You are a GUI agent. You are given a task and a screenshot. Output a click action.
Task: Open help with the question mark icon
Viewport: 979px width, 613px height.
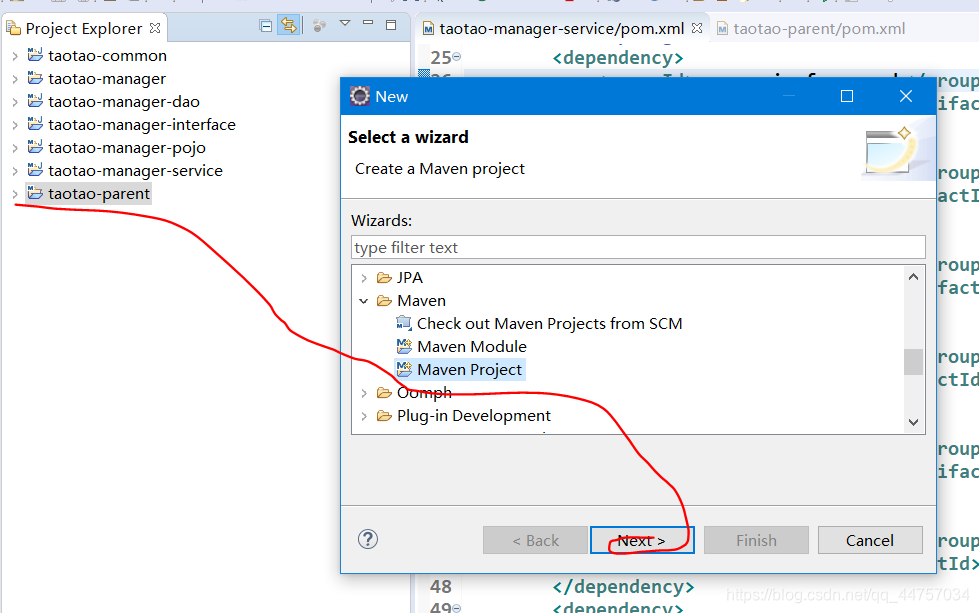coord(368,539)
